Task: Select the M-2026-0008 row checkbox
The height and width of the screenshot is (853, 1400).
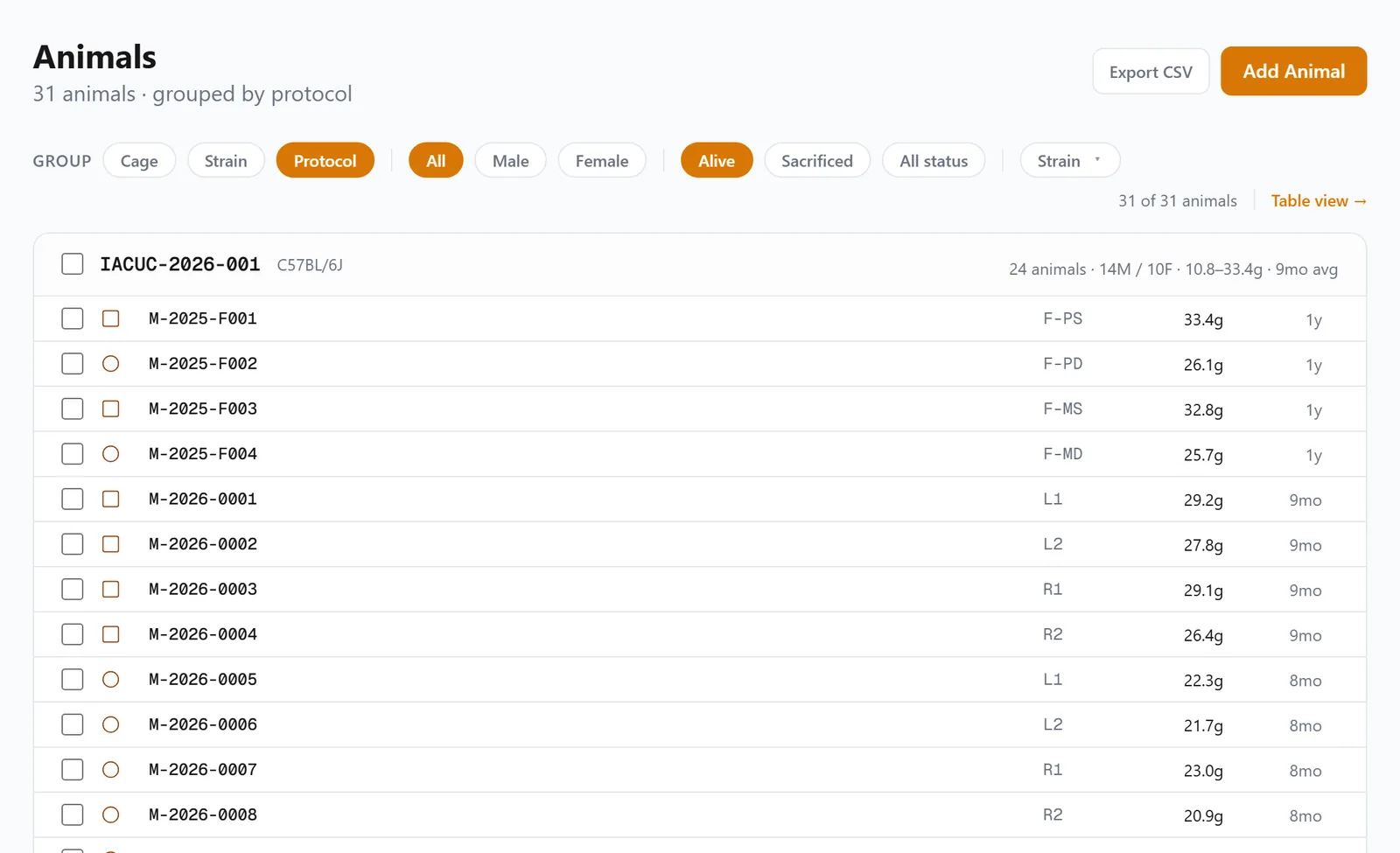Action: point(73,815)
